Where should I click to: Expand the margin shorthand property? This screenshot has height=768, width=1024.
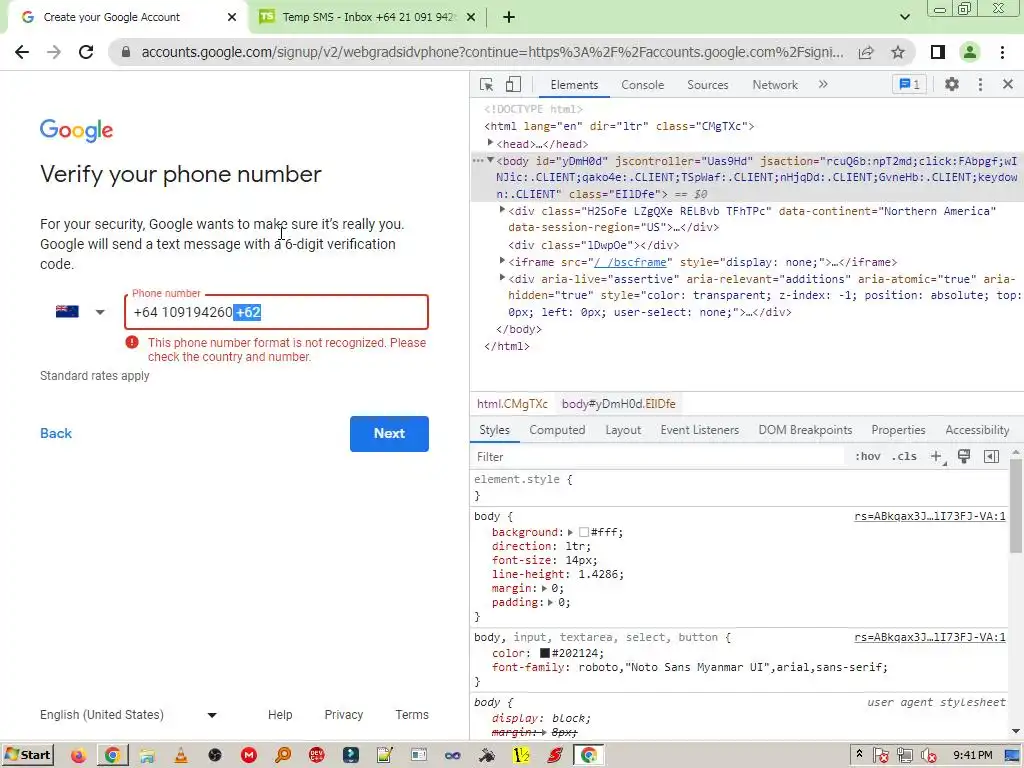tap(544, 588)
